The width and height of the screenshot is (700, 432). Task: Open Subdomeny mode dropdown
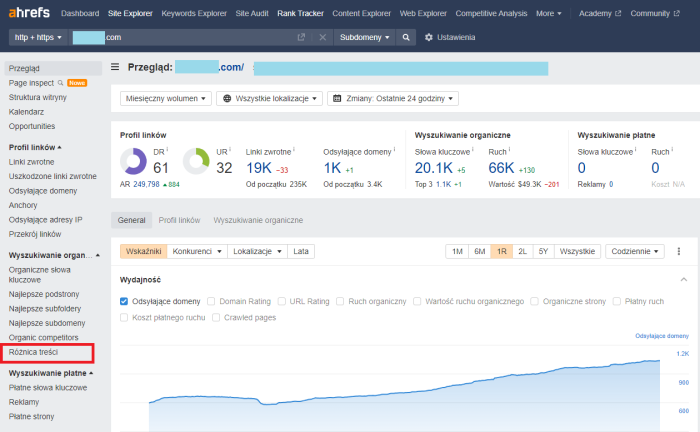[x=364, y=37]
